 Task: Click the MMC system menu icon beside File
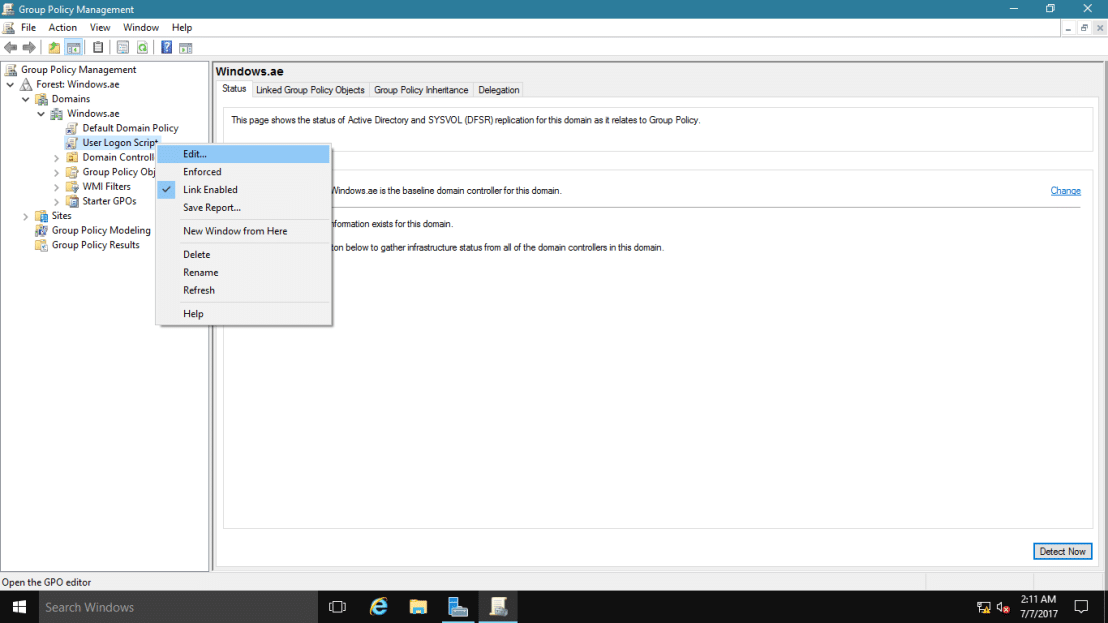[x=9, y=28]
